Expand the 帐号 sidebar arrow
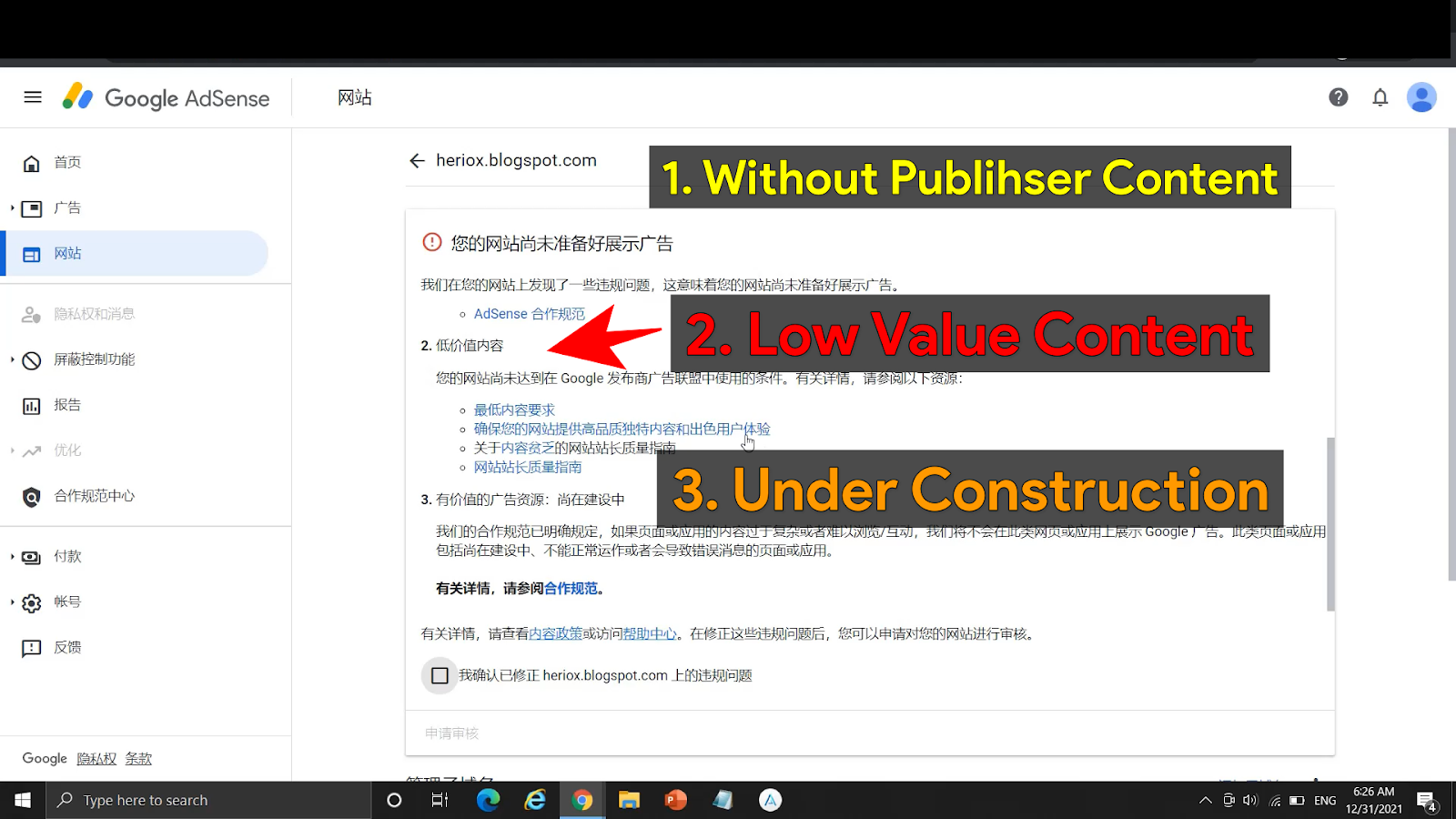The width and height of the screenshot is (1456, 819). tap(12, 602)
